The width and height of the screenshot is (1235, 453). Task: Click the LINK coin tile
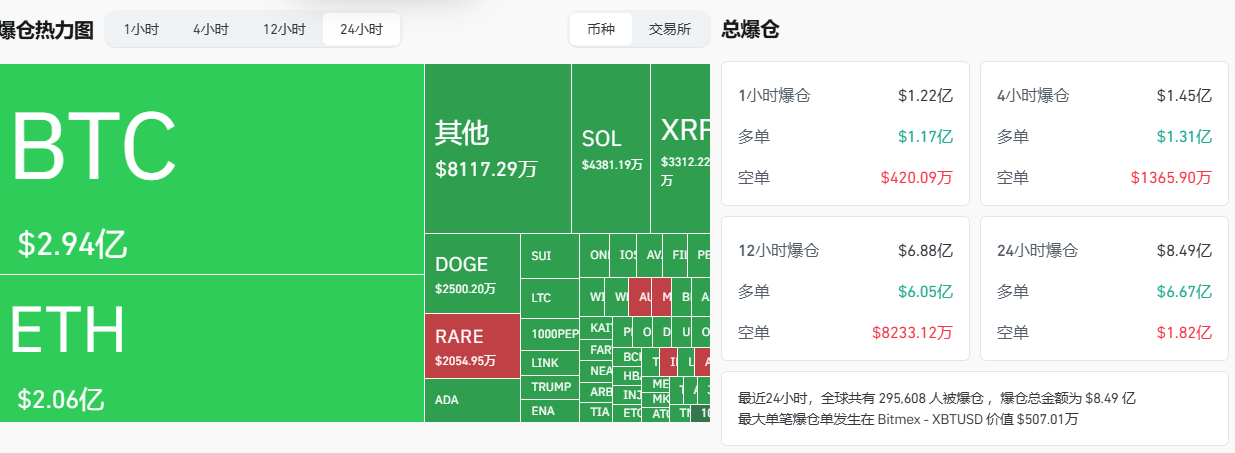tap(549, 363)
